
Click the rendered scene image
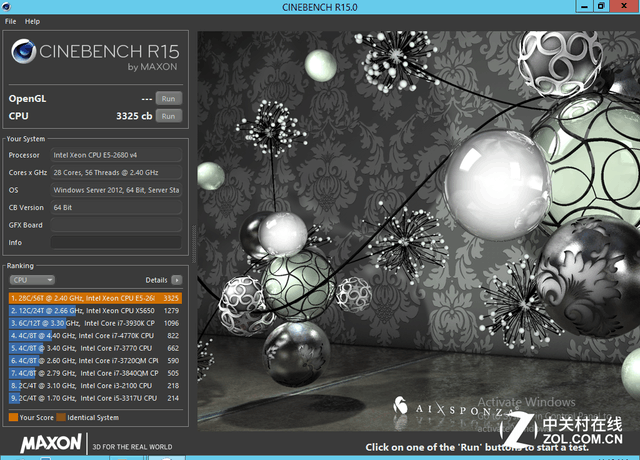coord(418,231)
